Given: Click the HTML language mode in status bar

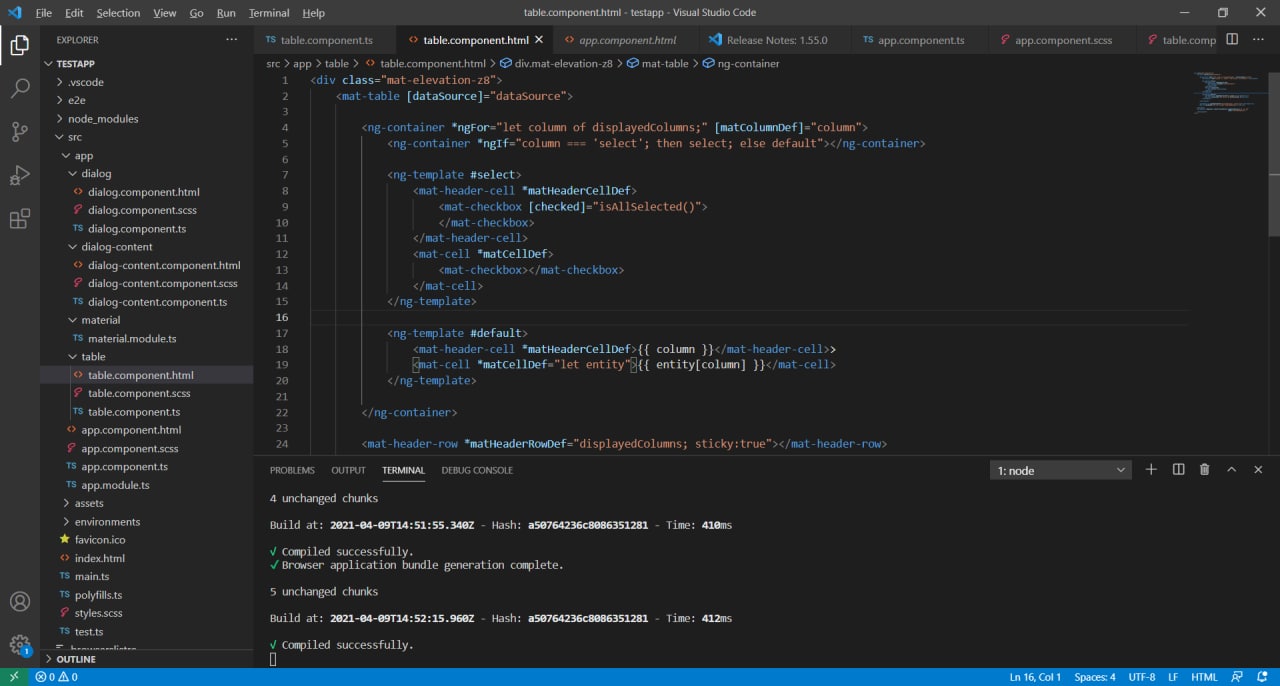Looking at the screenshot, I should 1204,677.
